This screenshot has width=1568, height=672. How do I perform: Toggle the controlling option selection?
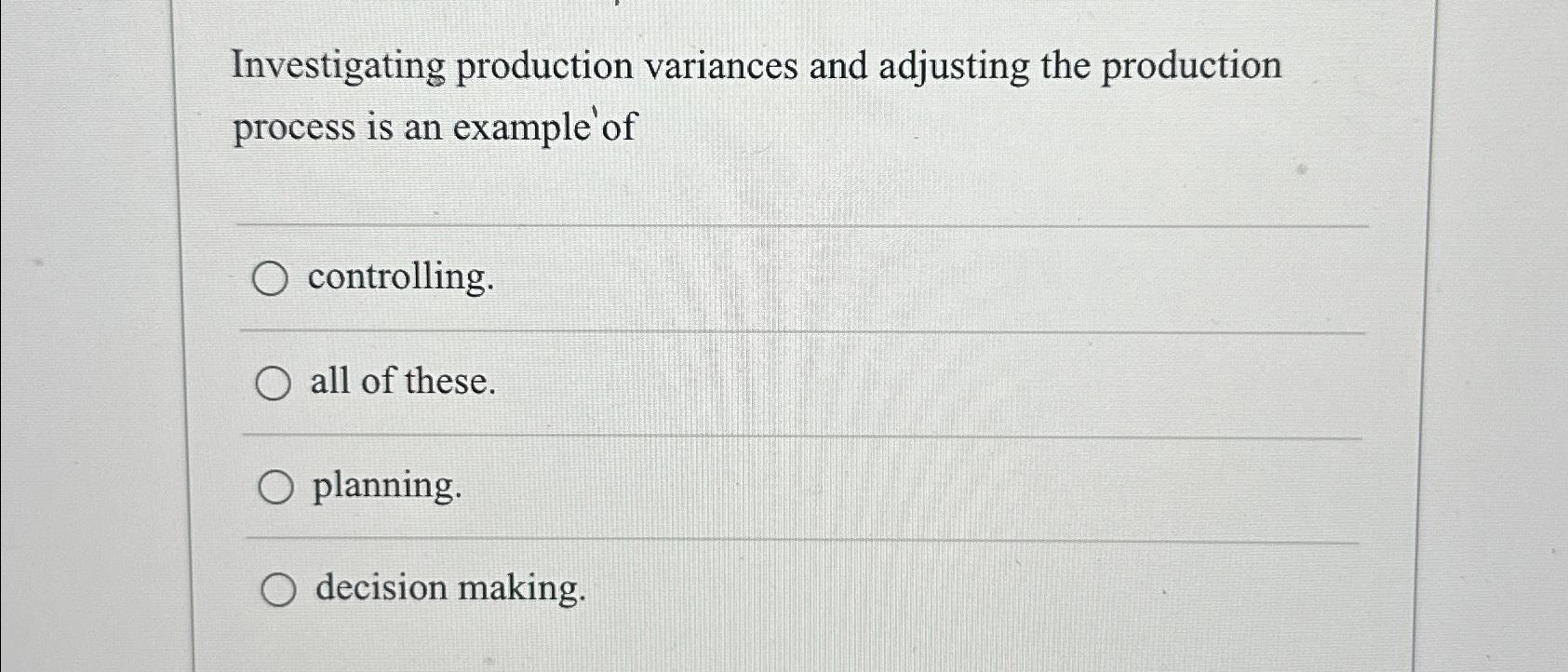tap(274, 278)
